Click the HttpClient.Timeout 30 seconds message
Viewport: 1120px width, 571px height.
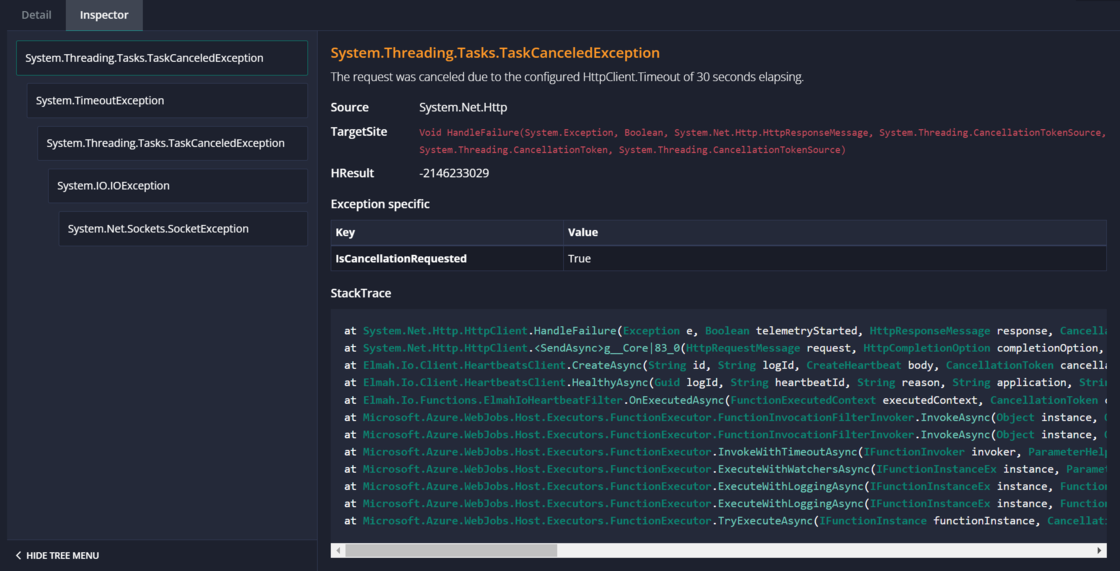pyautogui.click(x=567, y=78)
